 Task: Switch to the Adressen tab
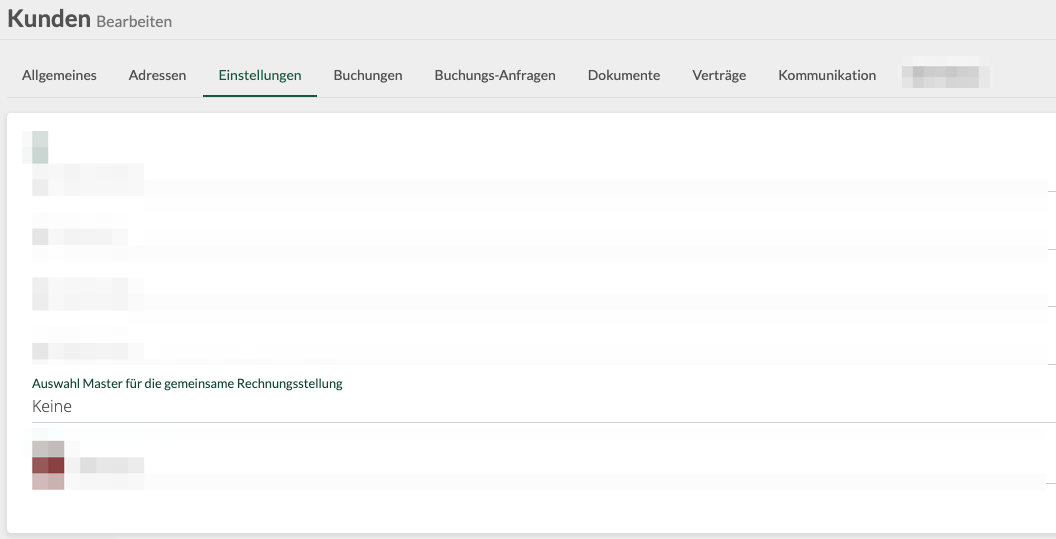pyautogui.click(x=158, y=75)
